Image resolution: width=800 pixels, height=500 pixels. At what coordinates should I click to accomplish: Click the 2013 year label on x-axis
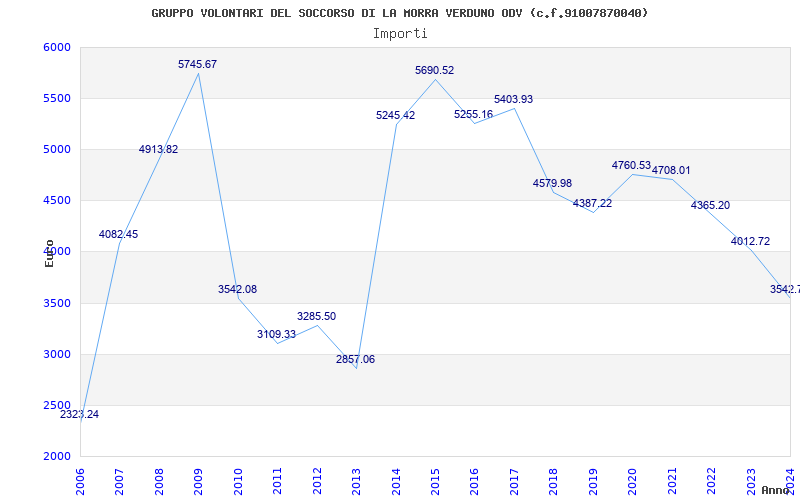coord(356,481)
